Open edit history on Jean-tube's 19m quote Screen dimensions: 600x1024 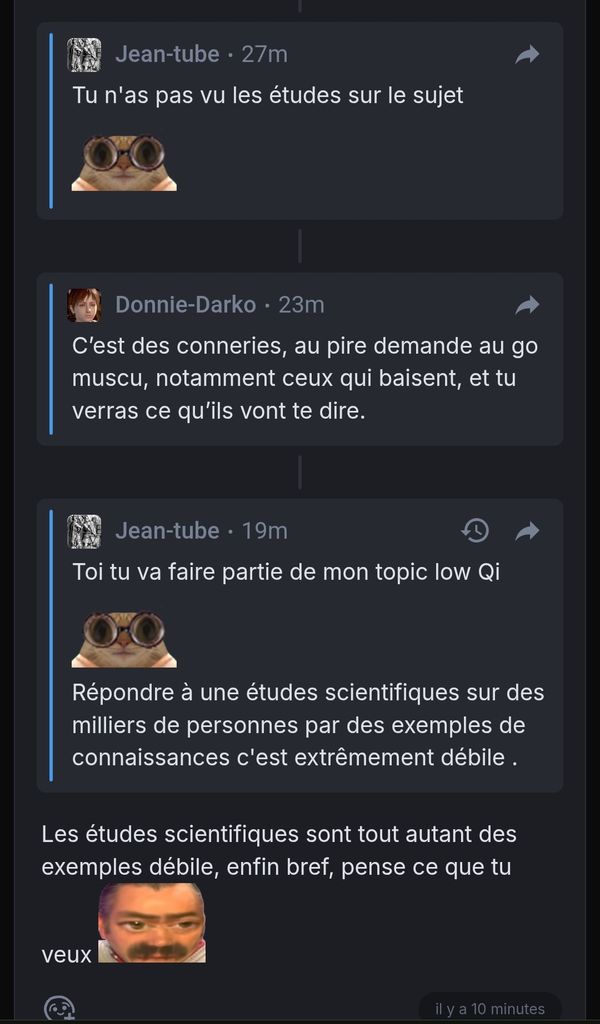476,531
